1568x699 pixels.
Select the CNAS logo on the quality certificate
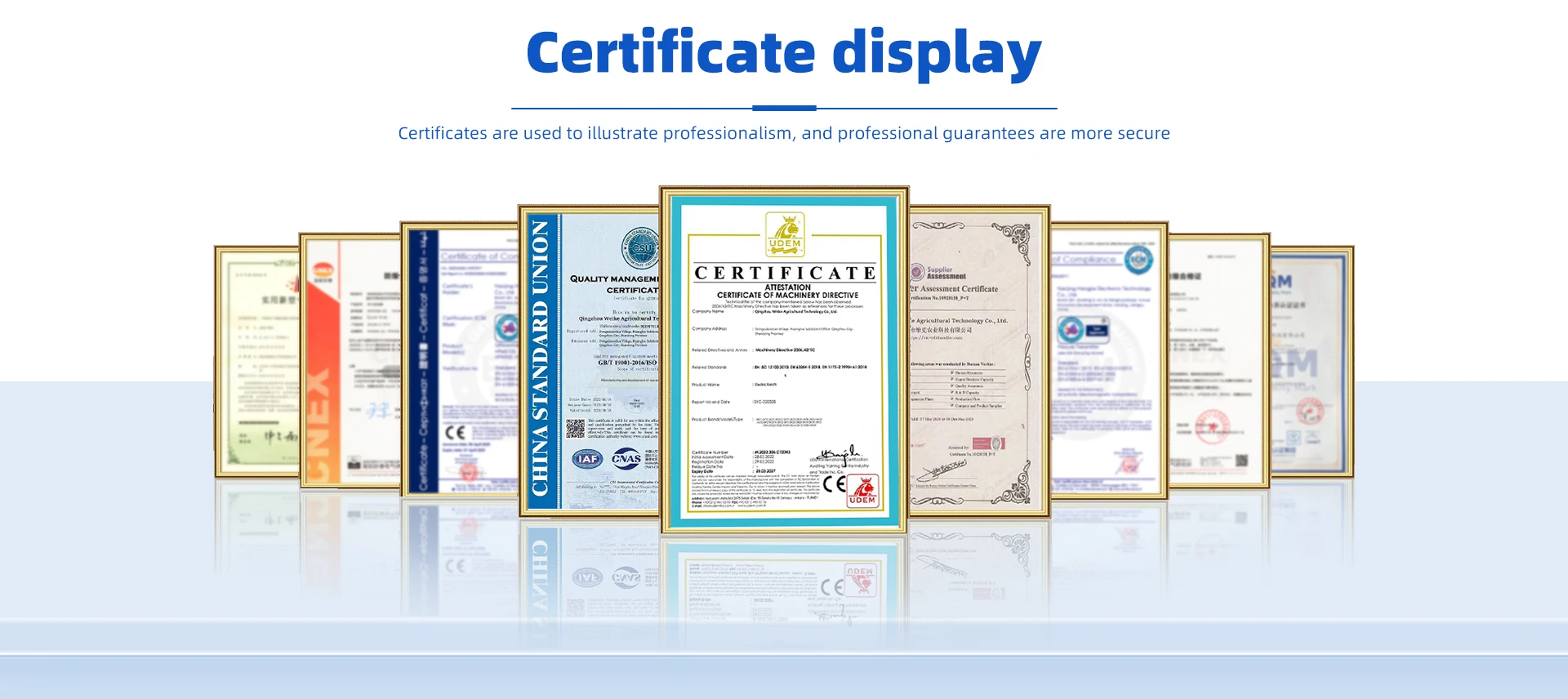[626, 459]
